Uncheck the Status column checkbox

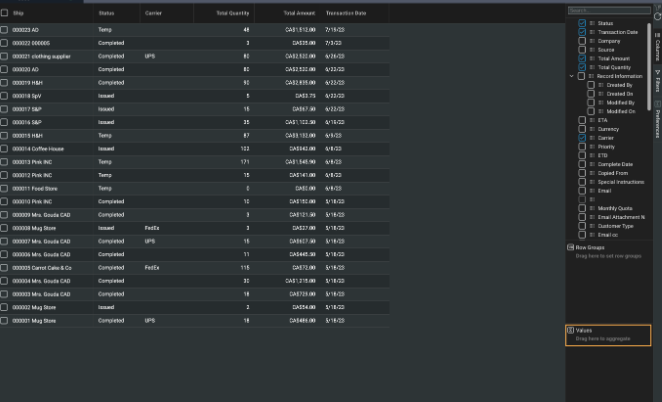tap(582, 23)
